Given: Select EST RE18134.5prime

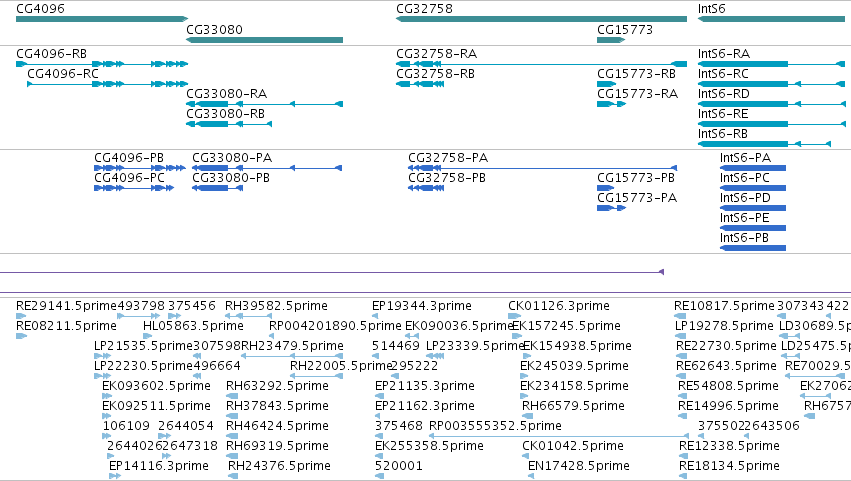Looking at the screenshot, I should point(683,476).
